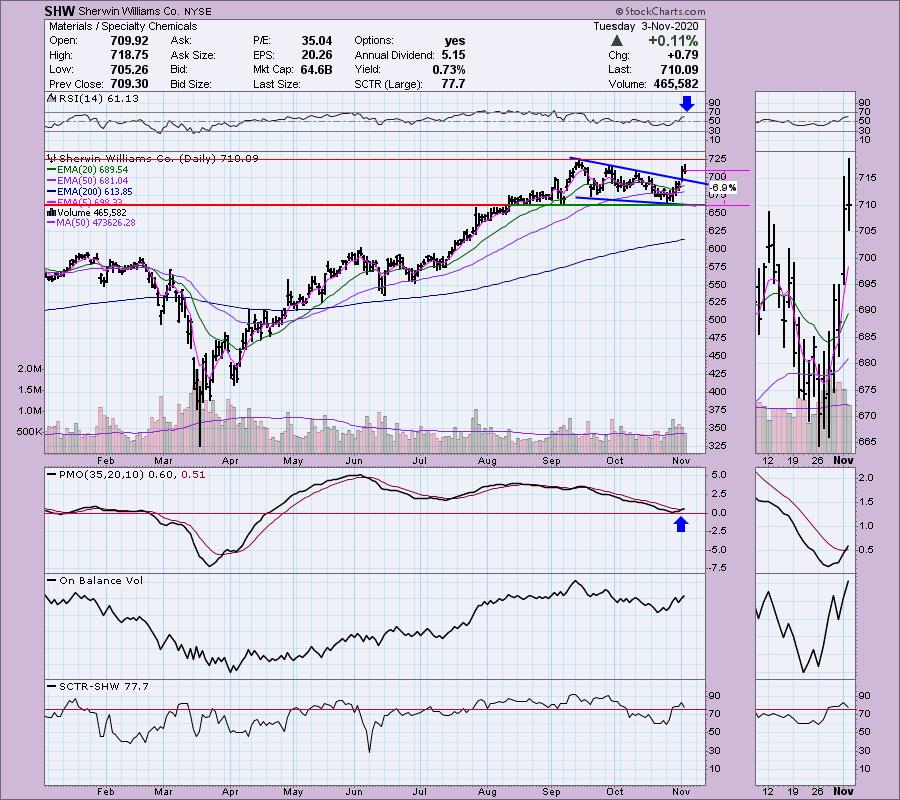
Task: Click the Tuesday 3-Nov-2020 date
Action: point(646,26)
